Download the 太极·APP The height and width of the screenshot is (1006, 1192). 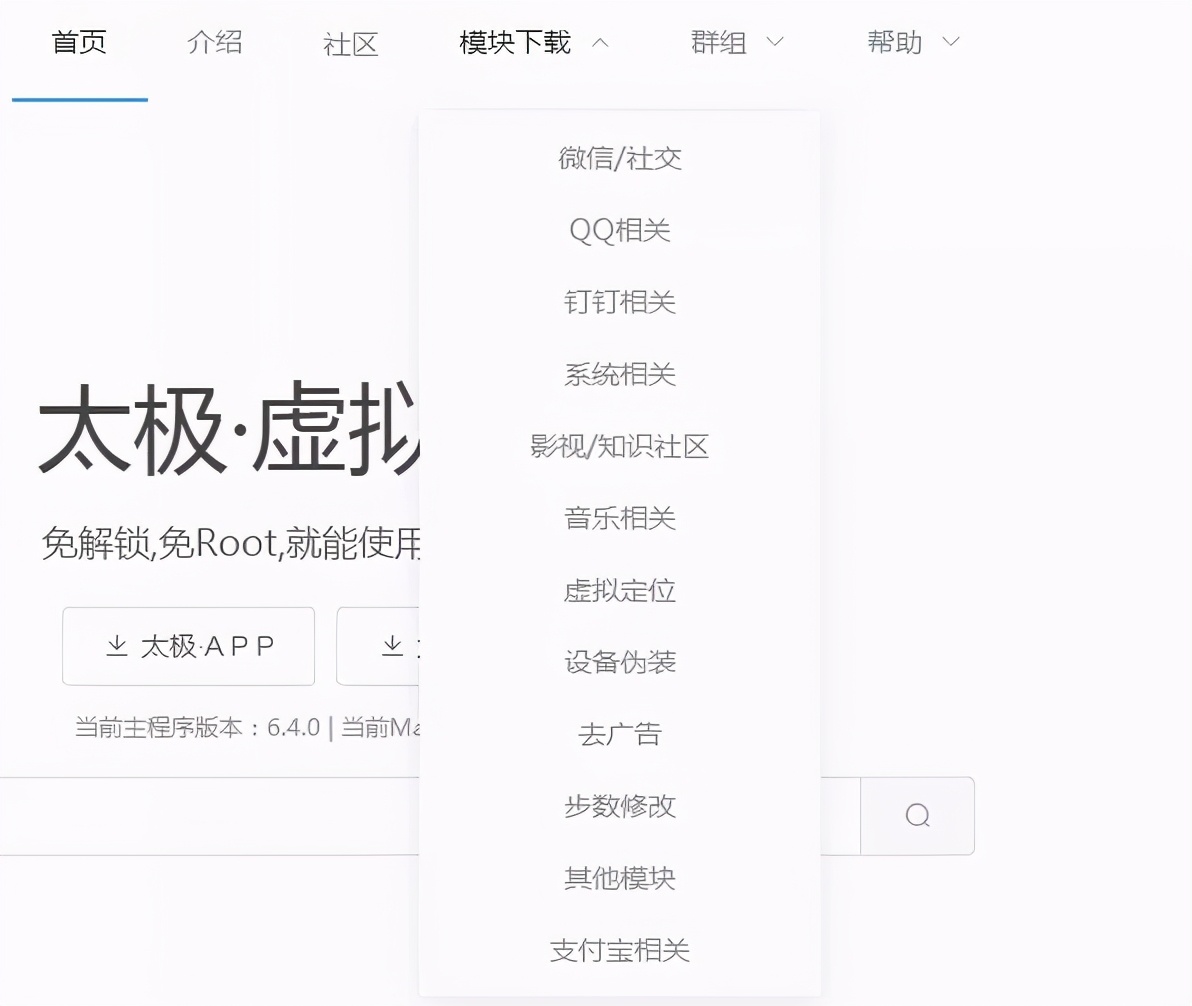[188, 646]
